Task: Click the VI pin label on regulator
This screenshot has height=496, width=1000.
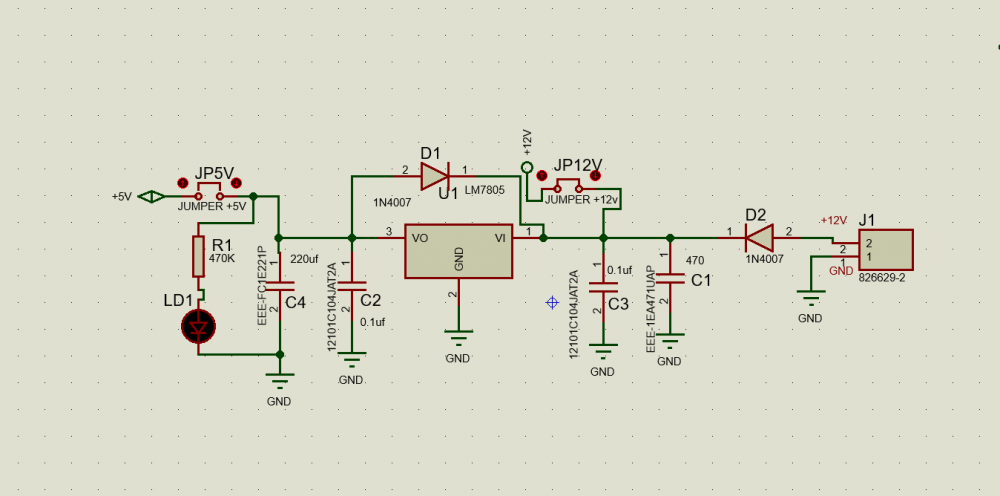Action: 501,238
